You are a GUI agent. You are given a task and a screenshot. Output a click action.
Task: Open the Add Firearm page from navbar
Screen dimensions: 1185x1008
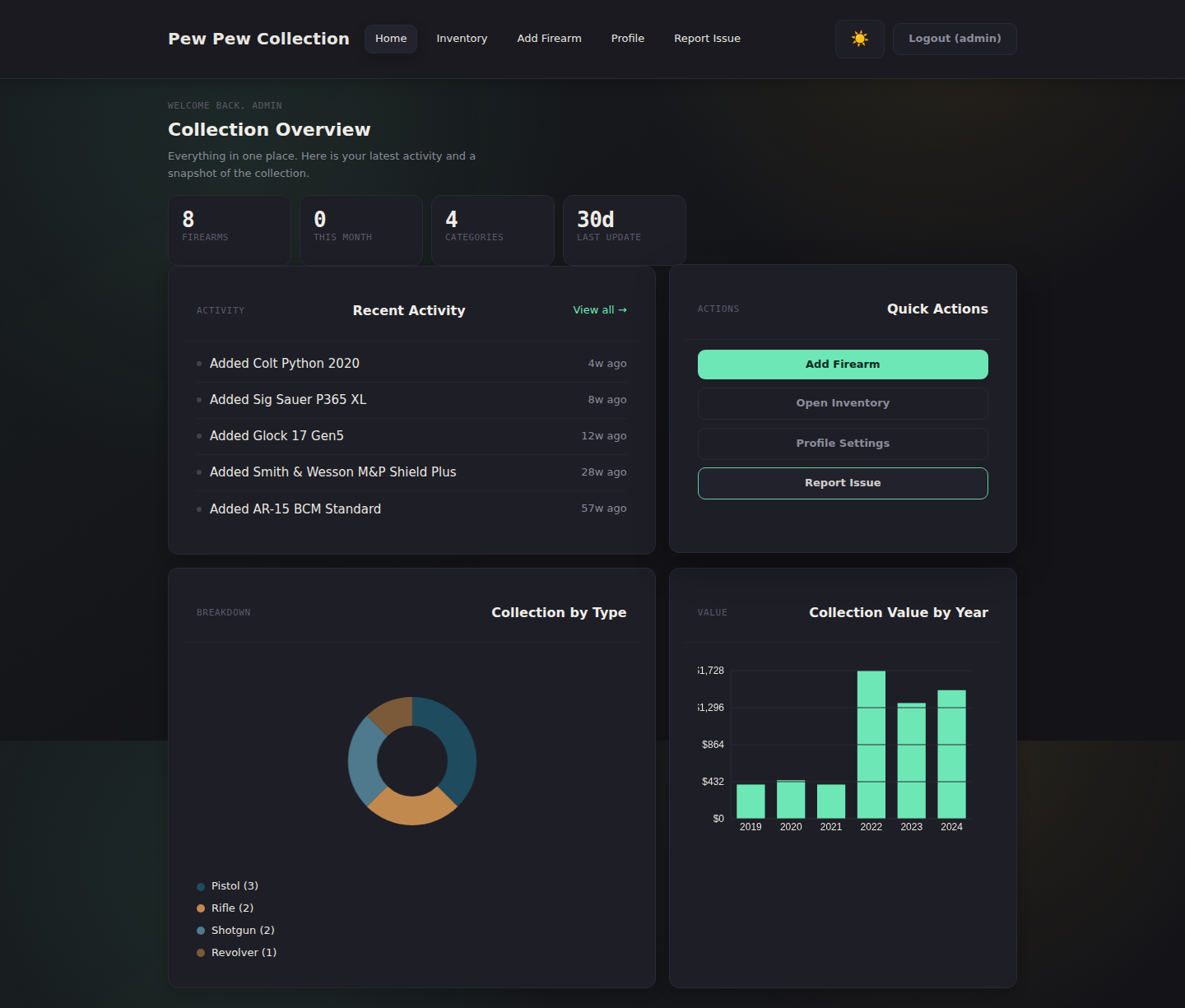tap(549, 38)
